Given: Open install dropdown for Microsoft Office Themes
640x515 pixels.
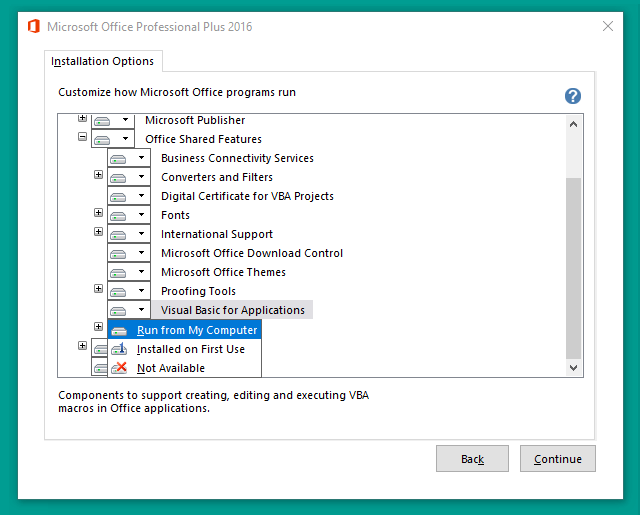Looking at the screenshot, I should [129, 272].
